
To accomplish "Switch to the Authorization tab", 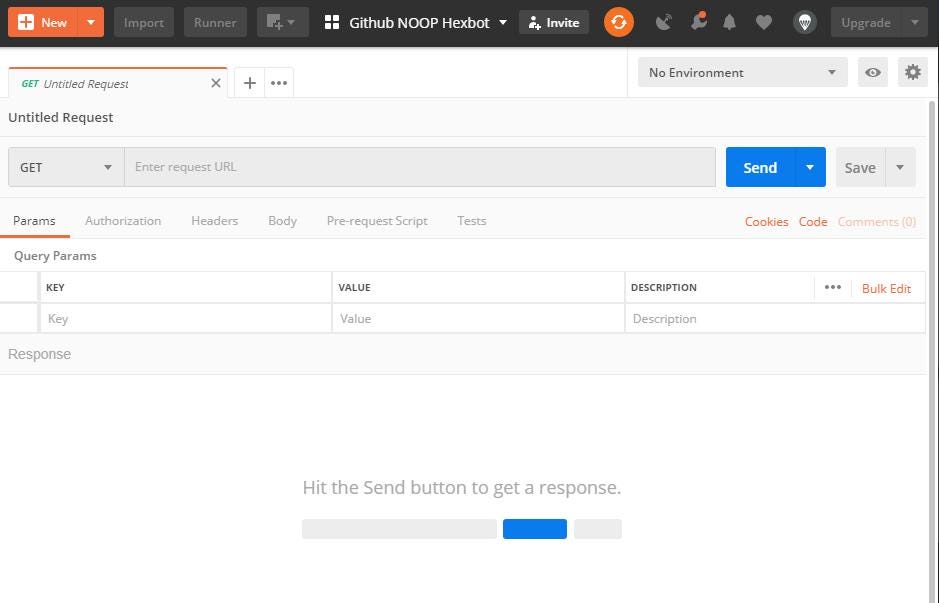I will pyautogui.click(x=123, y=221).
